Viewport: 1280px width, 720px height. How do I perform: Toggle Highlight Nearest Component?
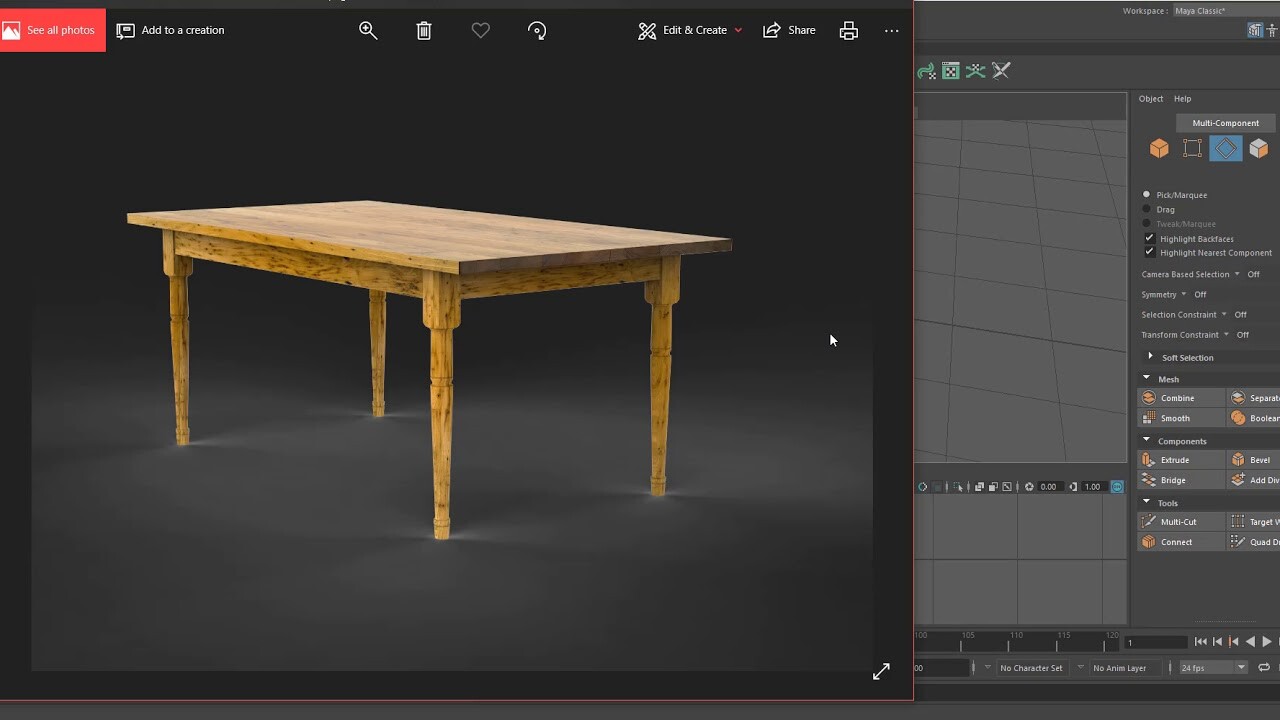[1150, 252]
